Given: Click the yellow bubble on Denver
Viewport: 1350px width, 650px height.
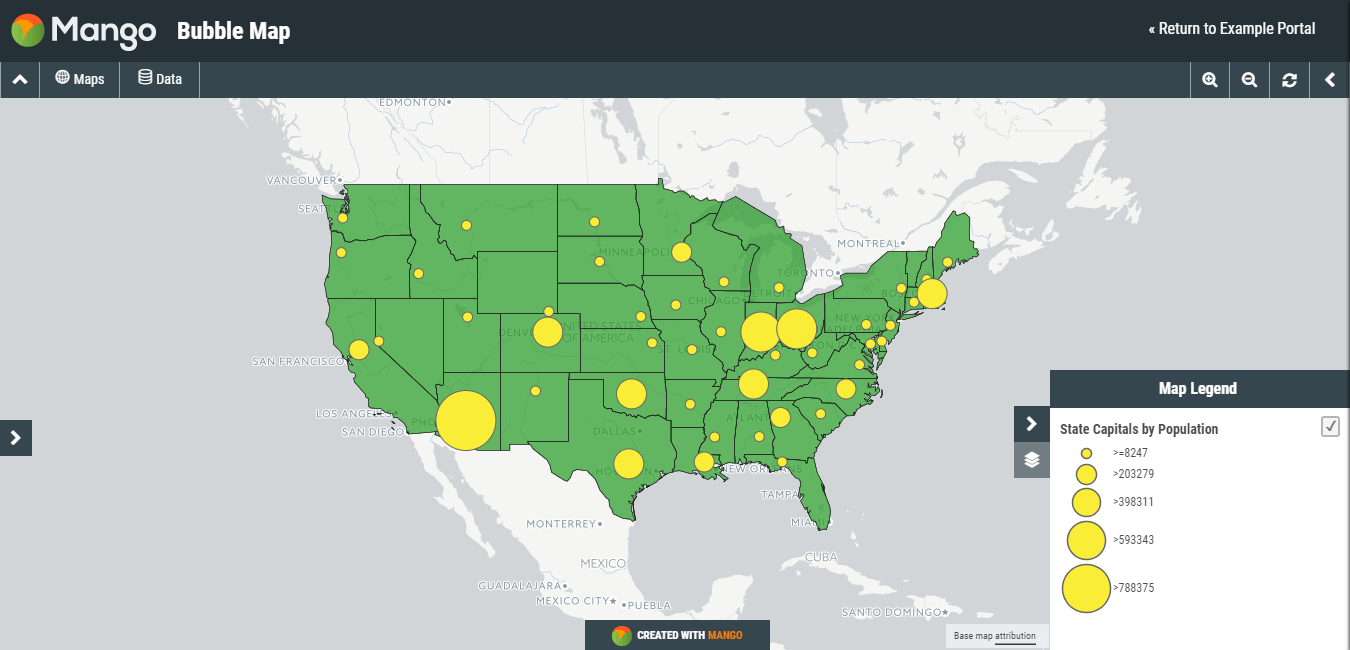Looking at the screenshot, I should pos(548,332).
